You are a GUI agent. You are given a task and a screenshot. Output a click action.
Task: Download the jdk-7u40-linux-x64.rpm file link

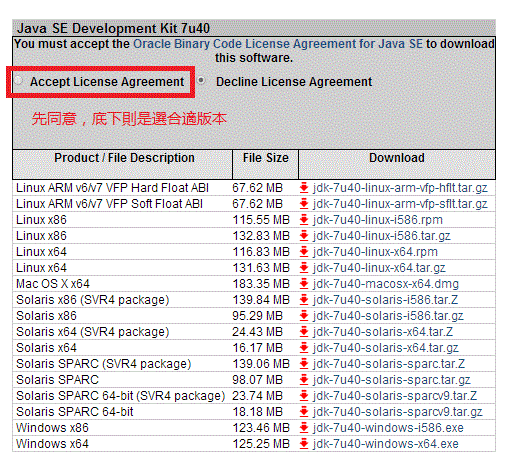(x=375, y=252)
